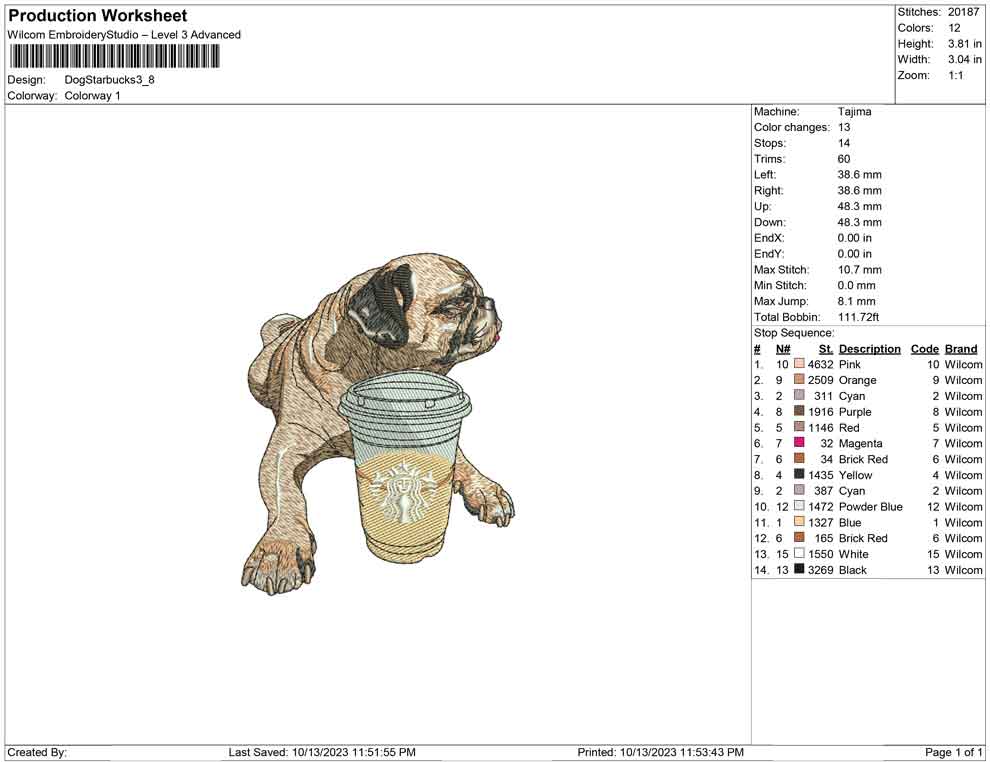
Task: Select the 'Colorway 1' value
Action: (x=92, y=96)
